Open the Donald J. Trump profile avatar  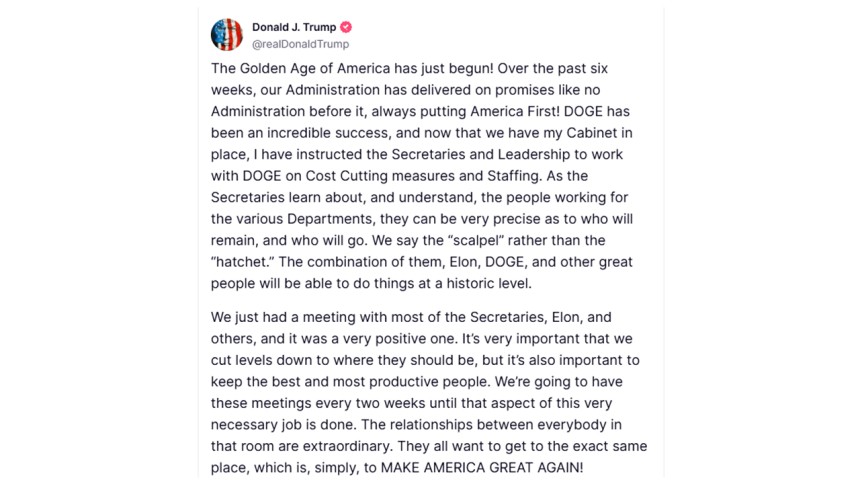click(x=227, y=35)
